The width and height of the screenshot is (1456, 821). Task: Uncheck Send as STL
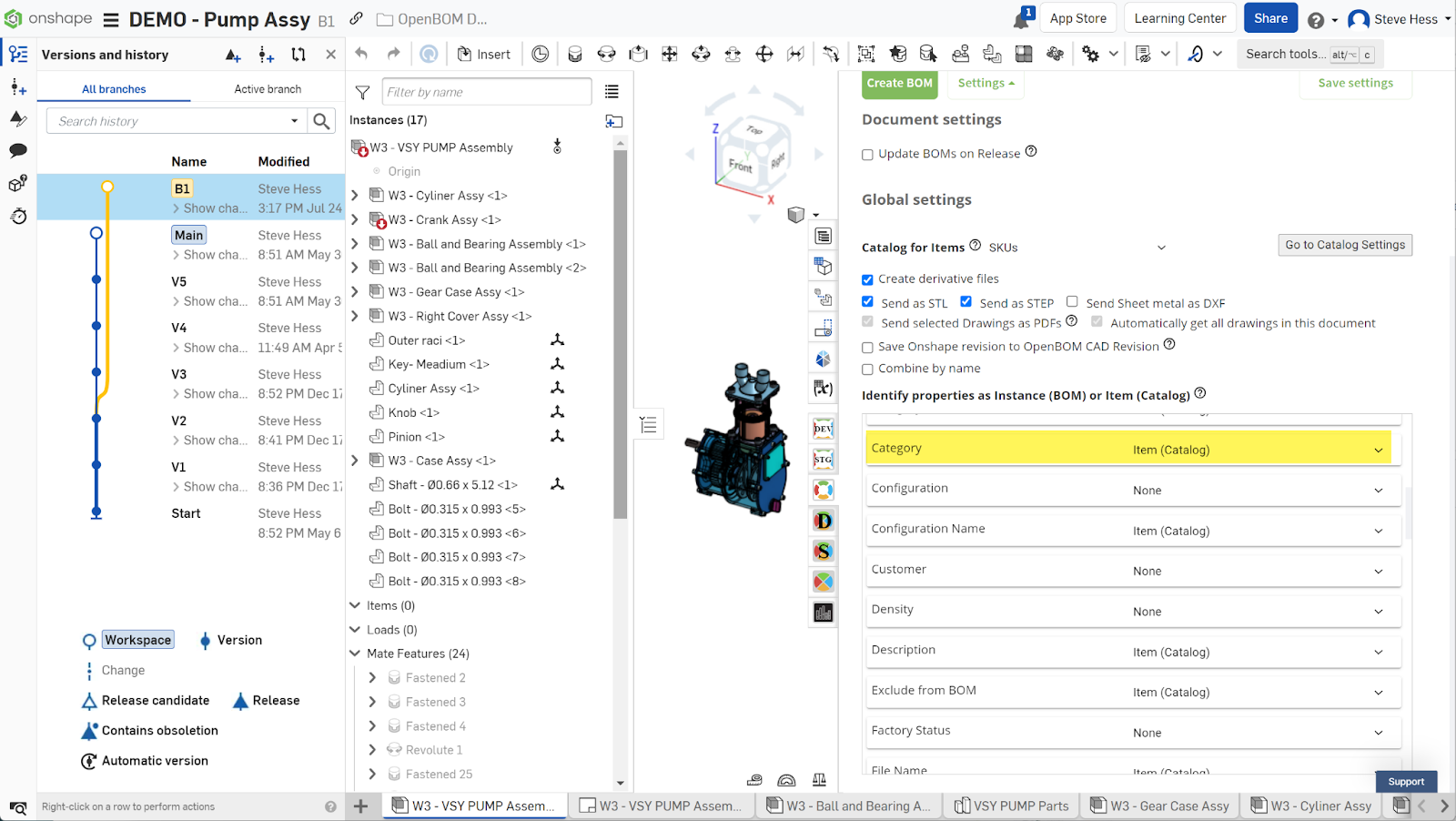(867, 302)
